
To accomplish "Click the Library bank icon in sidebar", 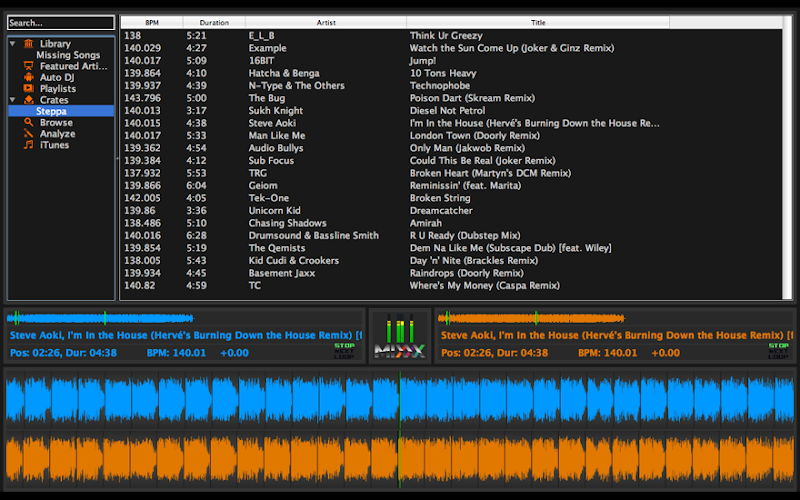I will [29, 43].
